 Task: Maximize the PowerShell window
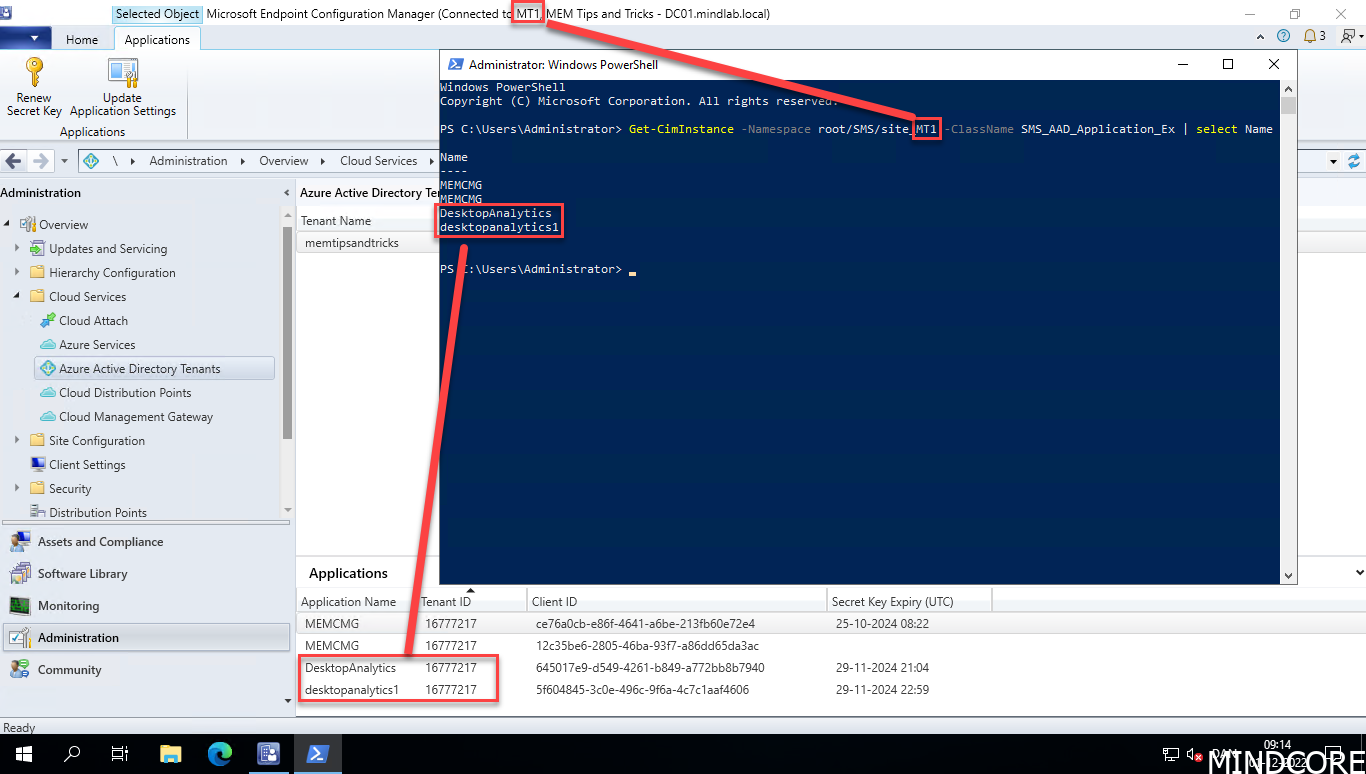(1228, 64)
